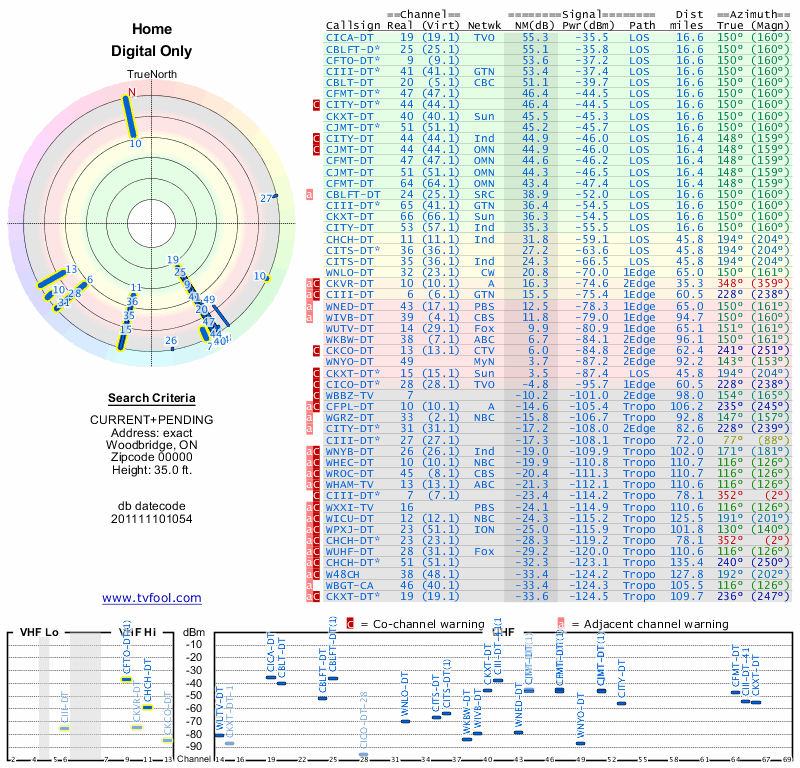Click the Search Criteria heading
800x768 pixels.
pos(152,398)
